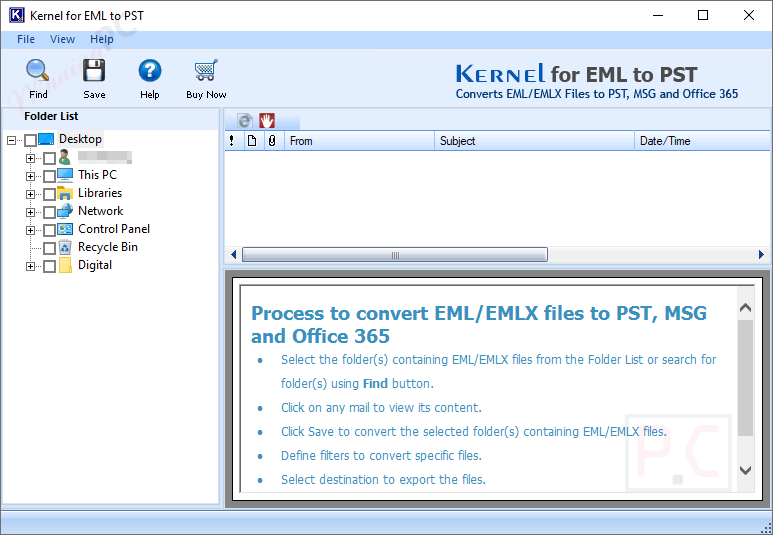Check the Libraries checkbox

49,194
